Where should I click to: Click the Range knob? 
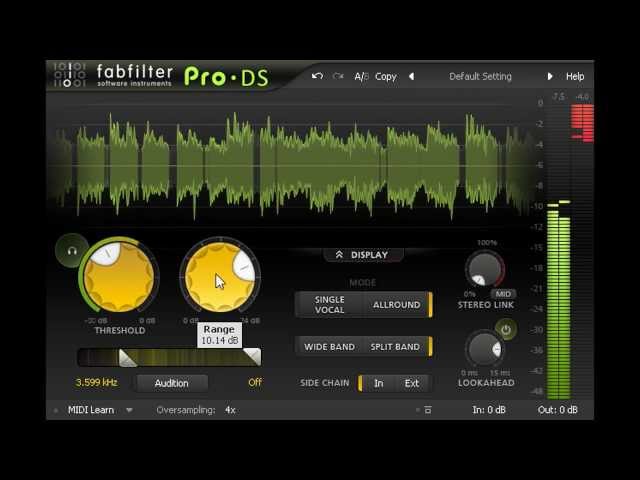click(x=220, y=278)
